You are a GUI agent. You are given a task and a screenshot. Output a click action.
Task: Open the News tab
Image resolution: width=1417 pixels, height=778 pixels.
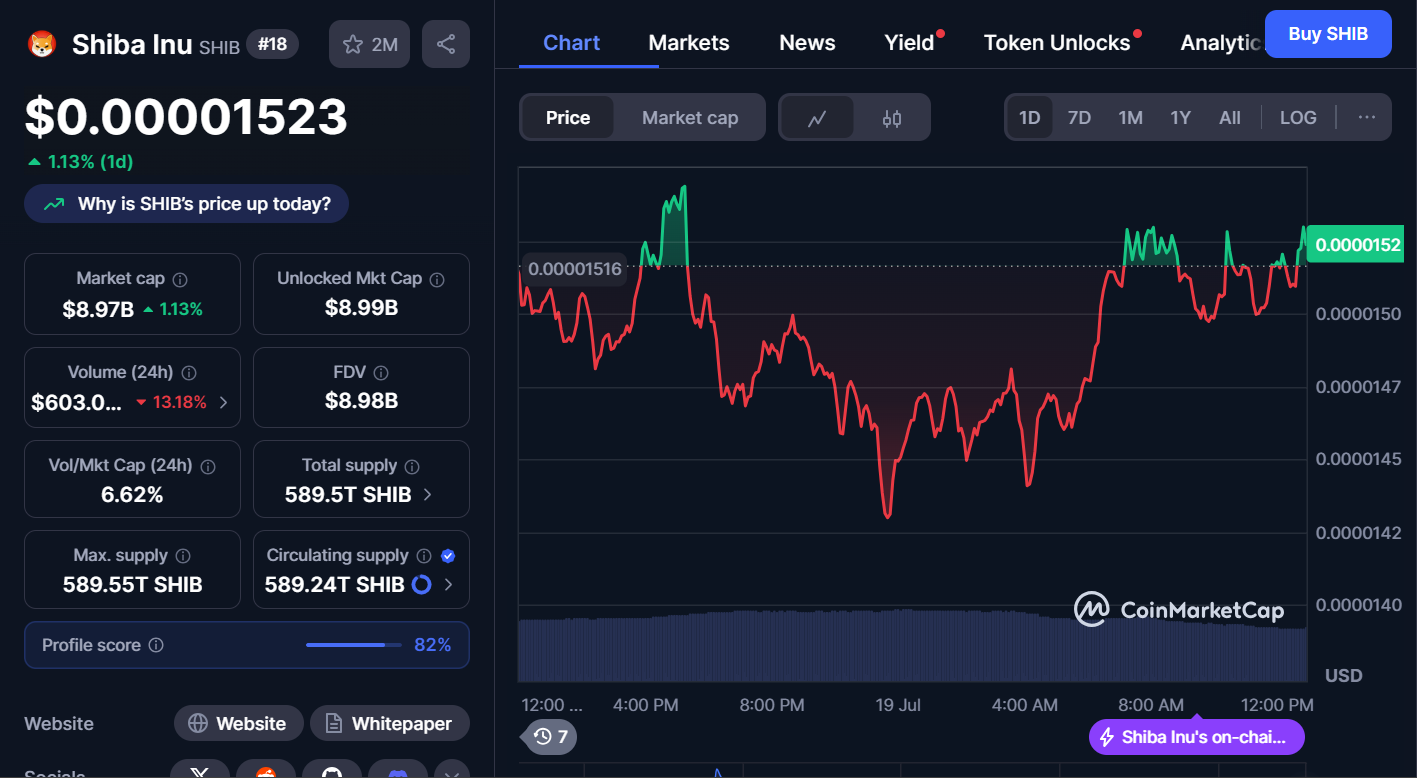click(807, 43)
